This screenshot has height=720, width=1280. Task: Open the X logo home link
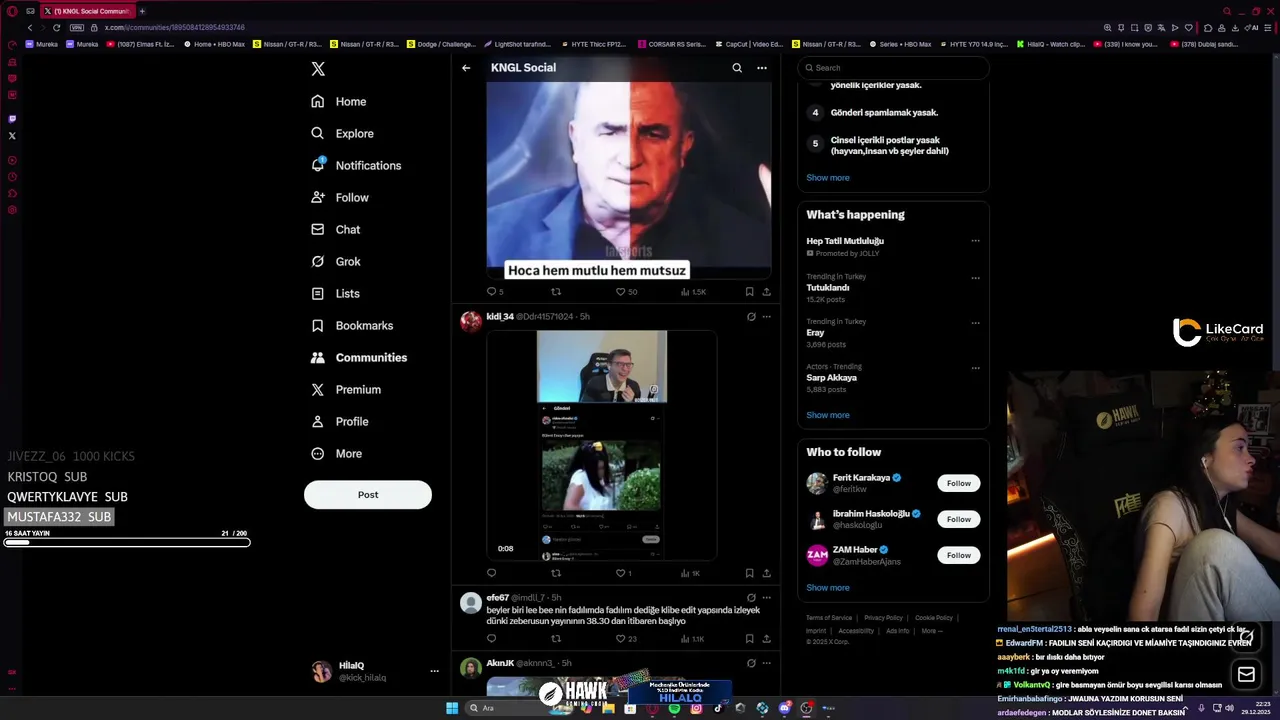318,69
